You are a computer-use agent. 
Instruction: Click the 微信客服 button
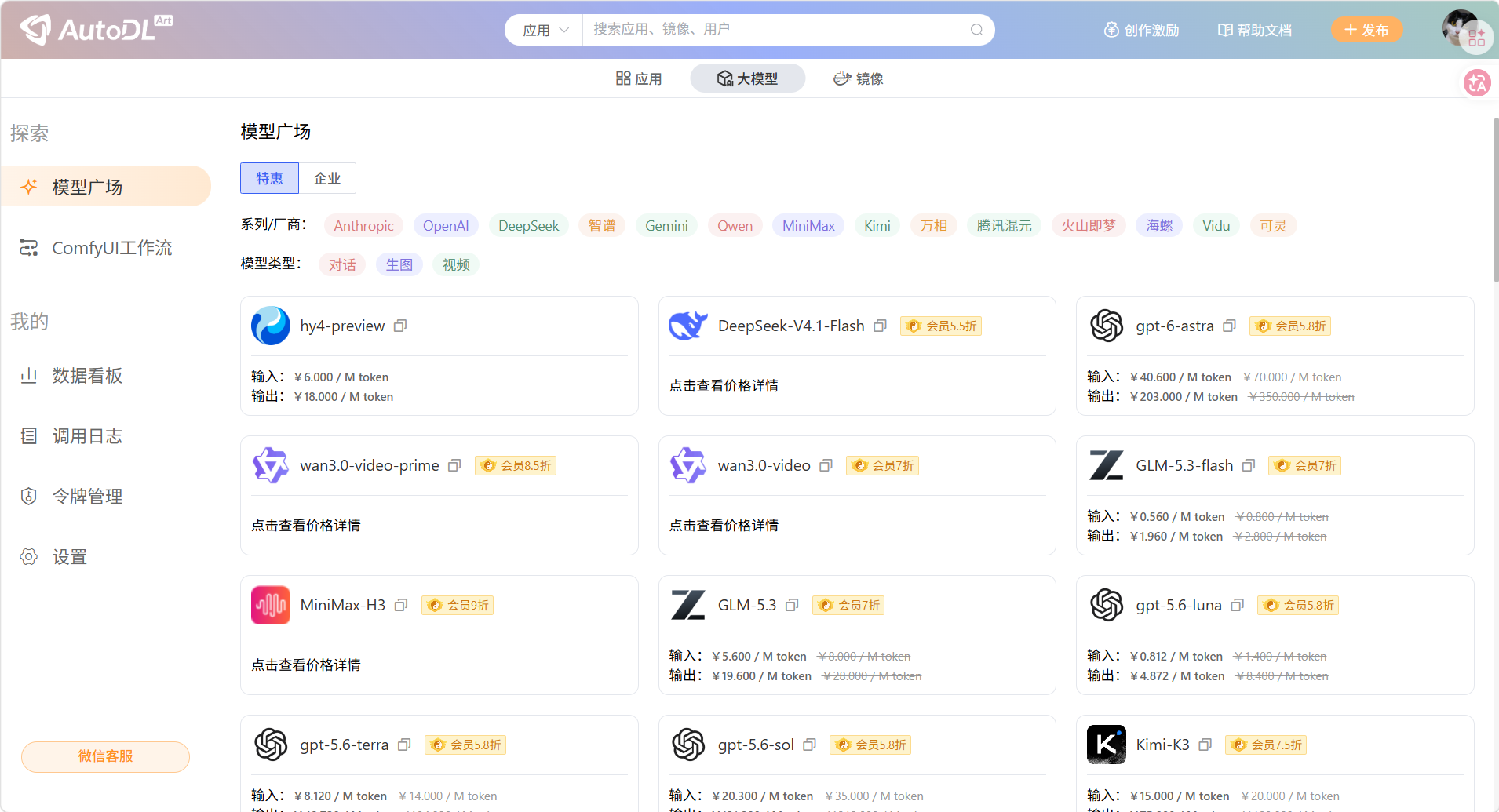click(x=105, y=756)
